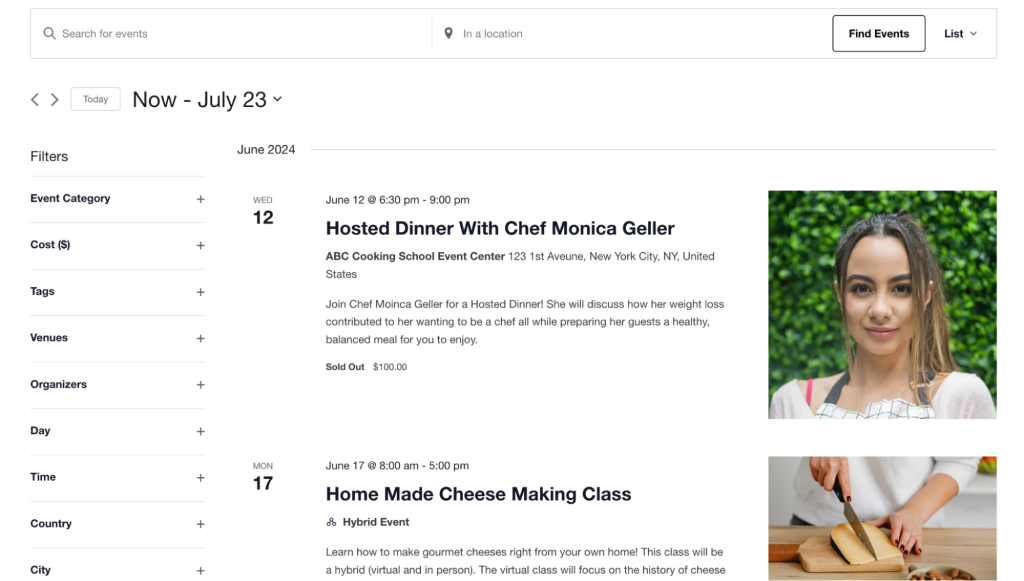Expand the City filter
The width and height of the screenshot is (1024, 581).
(200, 570)
